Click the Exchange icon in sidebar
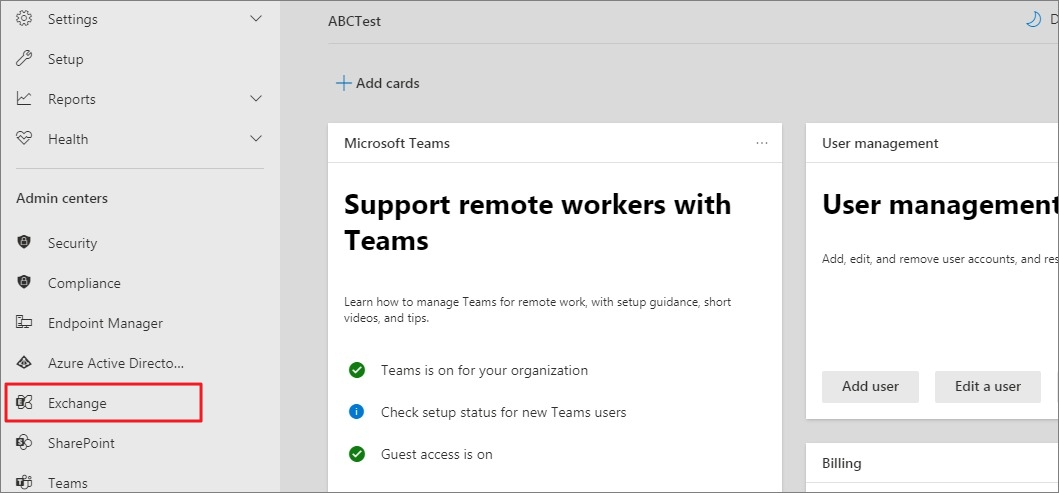Viewport: 1059px width, 493px height. coord(24,403)
